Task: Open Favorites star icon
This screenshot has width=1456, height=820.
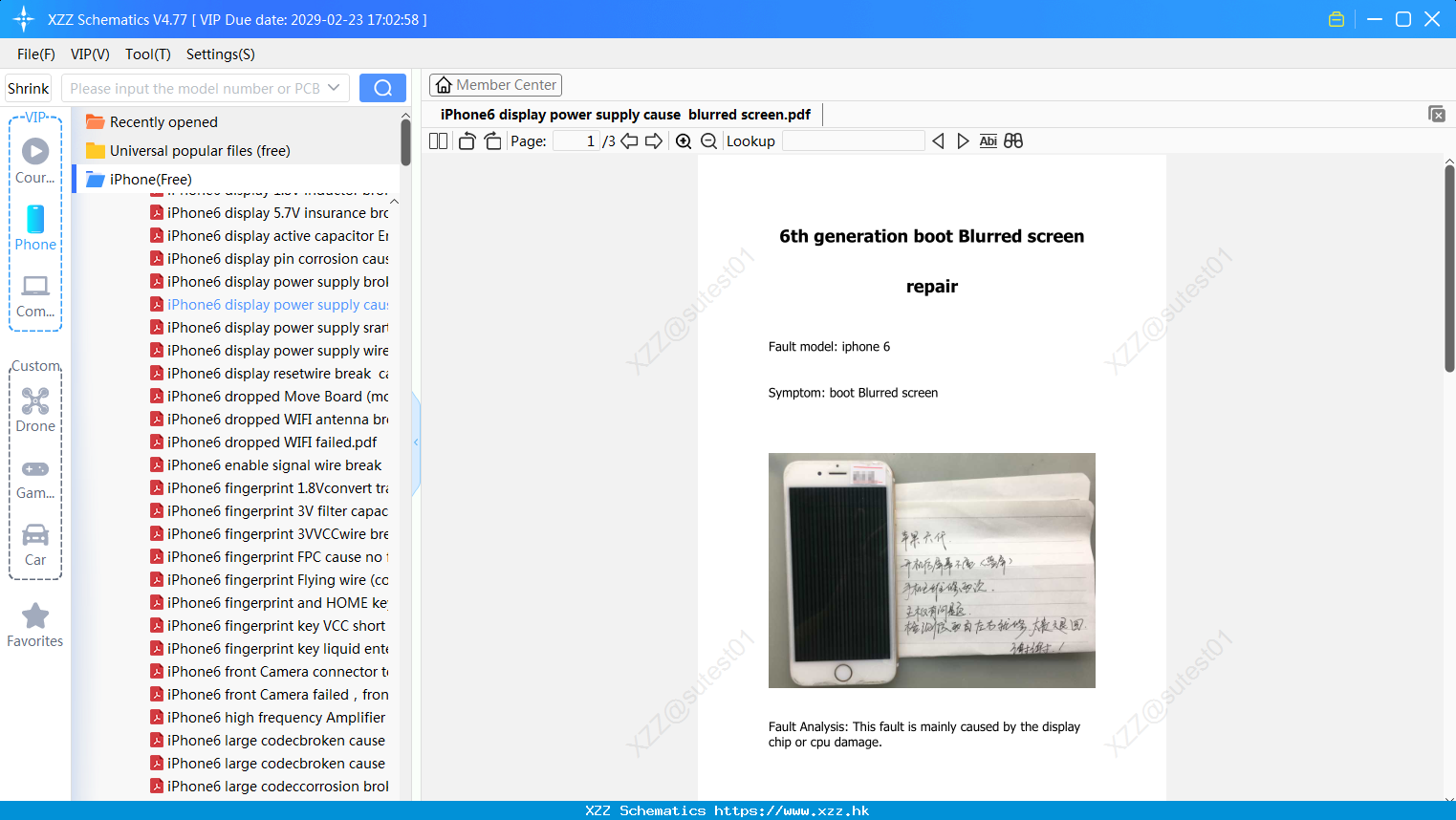Action: point(35,625)
